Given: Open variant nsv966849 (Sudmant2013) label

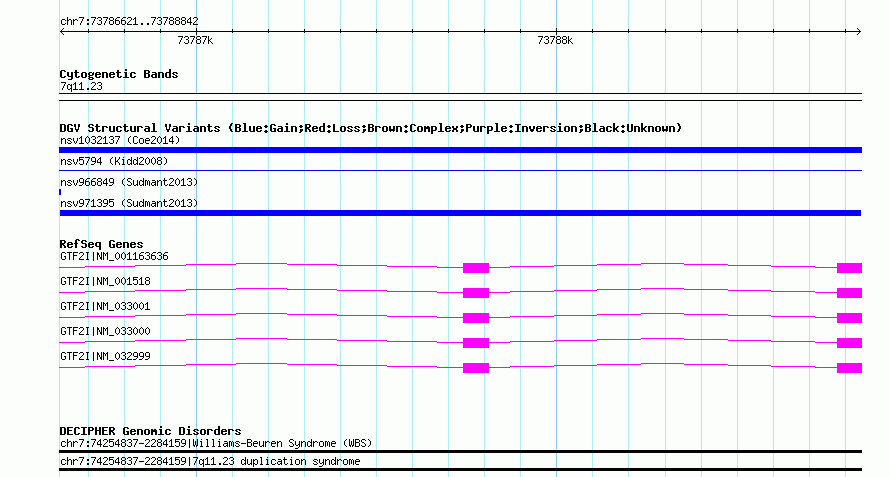Looking at the screenshot, I should pos(129,182).
